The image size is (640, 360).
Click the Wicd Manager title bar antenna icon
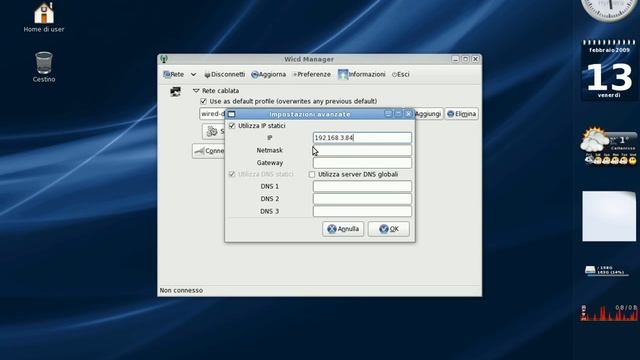click(164, 59)
